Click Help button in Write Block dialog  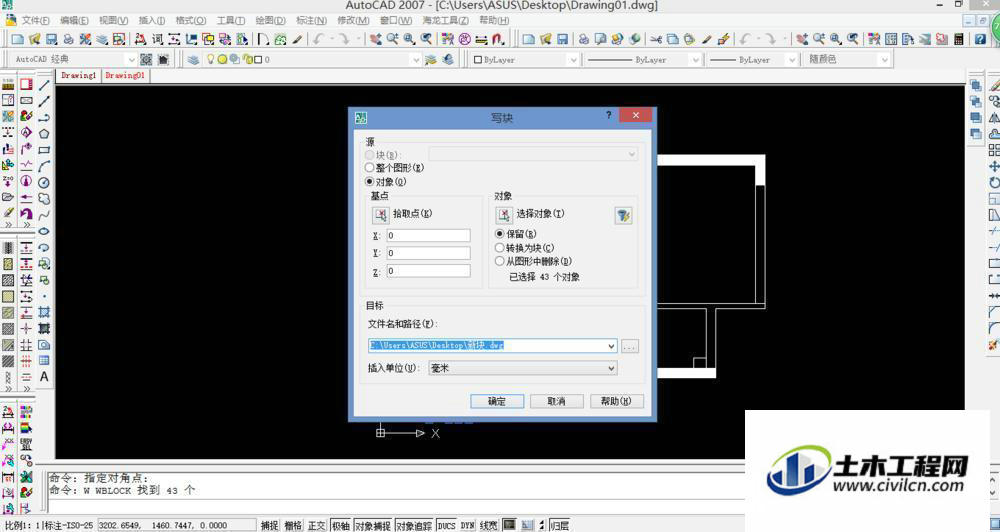click(616, 401)
